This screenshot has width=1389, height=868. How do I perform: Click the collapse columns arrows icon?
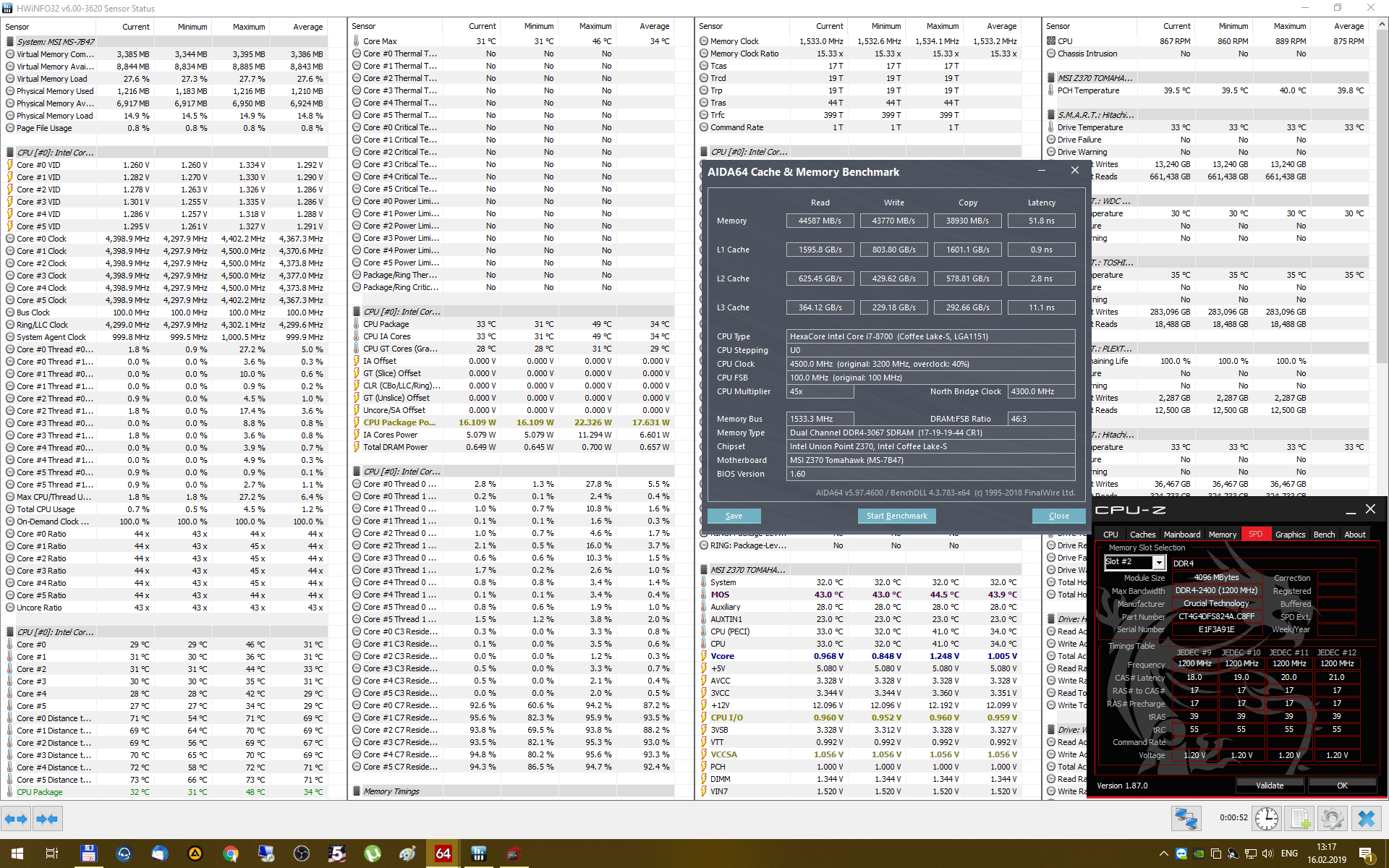click(47, 819)
